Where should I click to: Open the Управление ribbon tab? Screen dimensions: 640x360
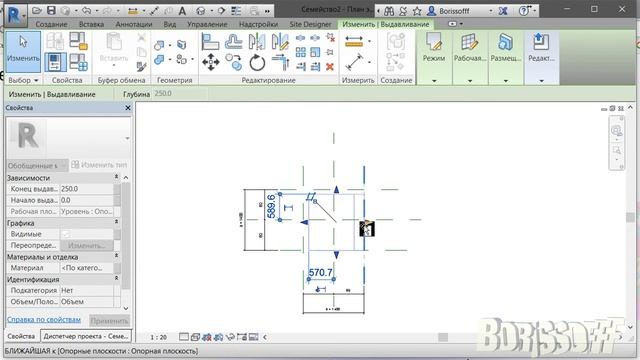[207, 24]
